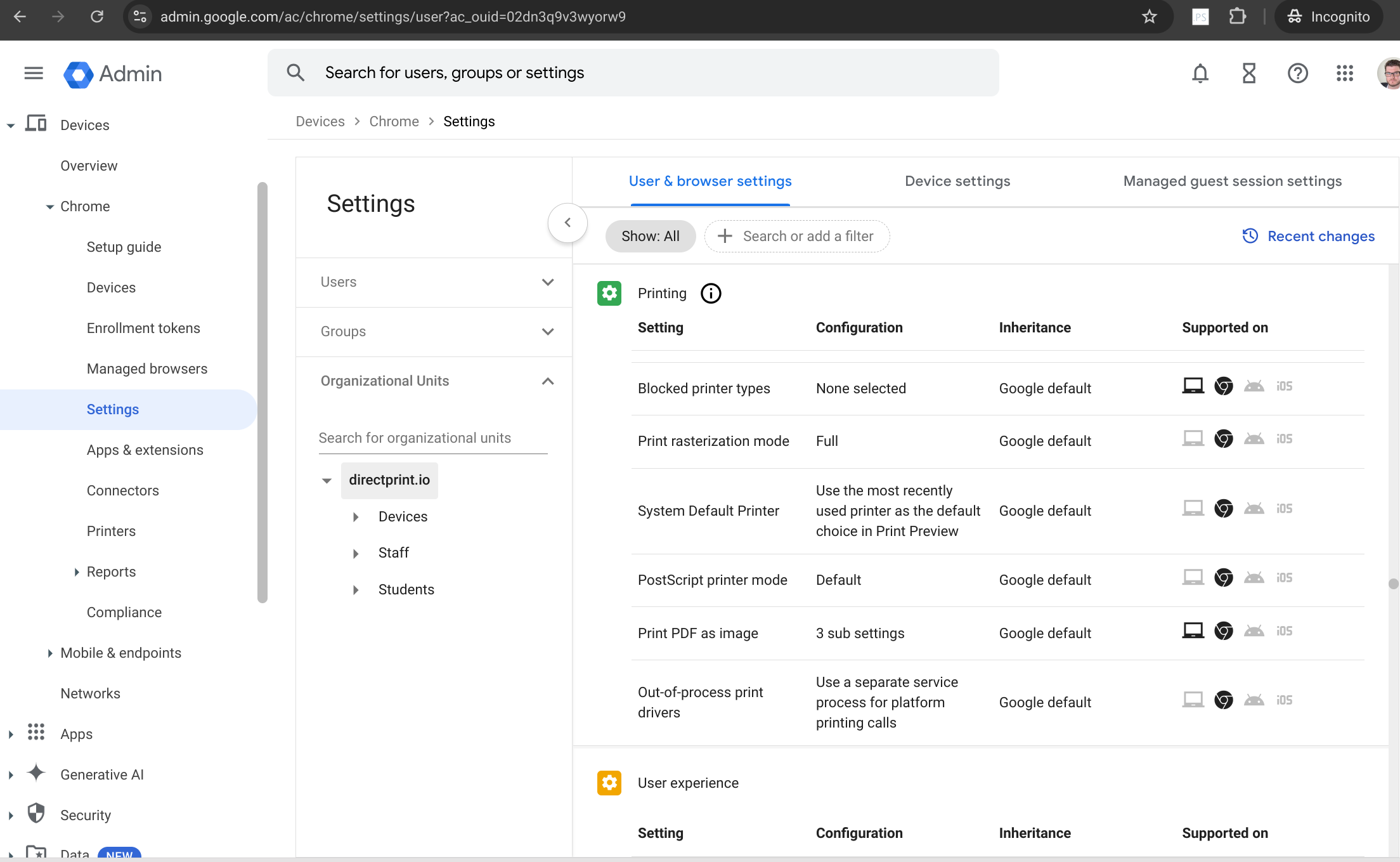Open Apps & extensions in the sidebar
Viewport: 1400px width, 862px height.
point(145,450)
